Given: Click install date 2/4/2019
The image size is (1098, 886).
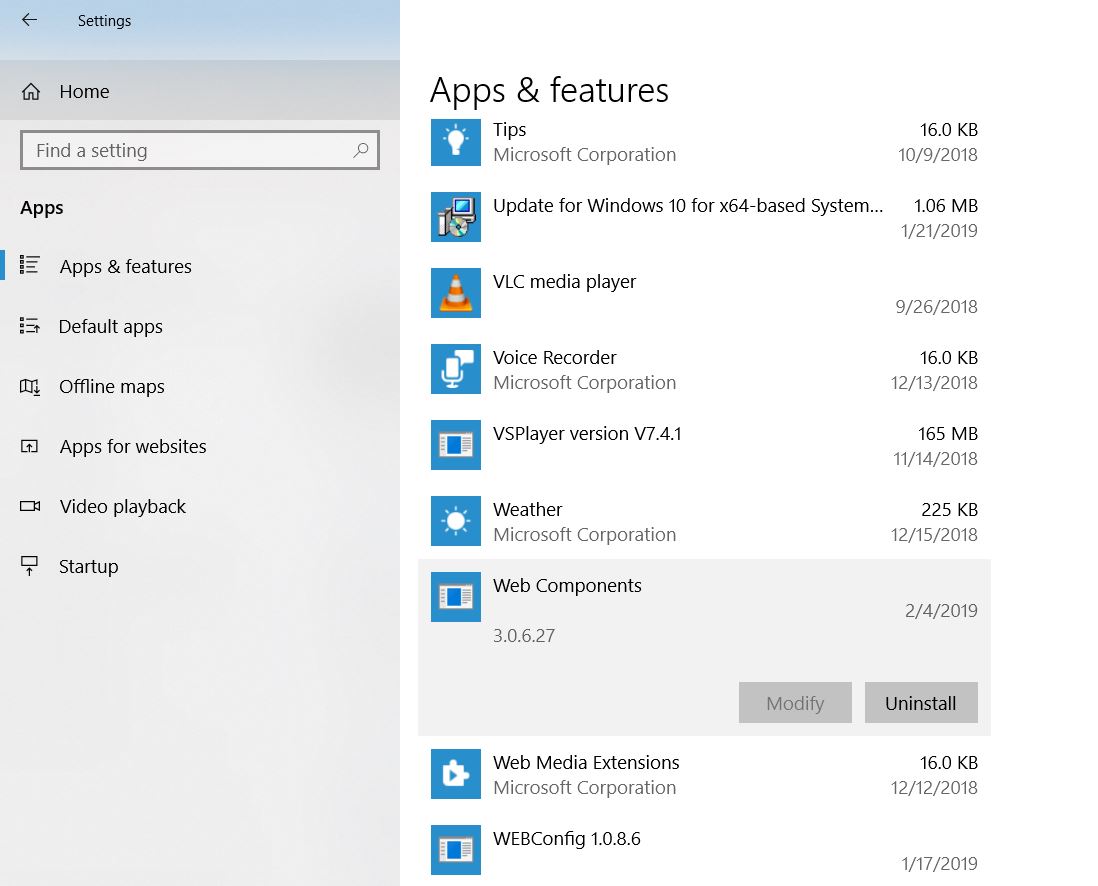Looking at the screenshot, I should click(941, 610).
